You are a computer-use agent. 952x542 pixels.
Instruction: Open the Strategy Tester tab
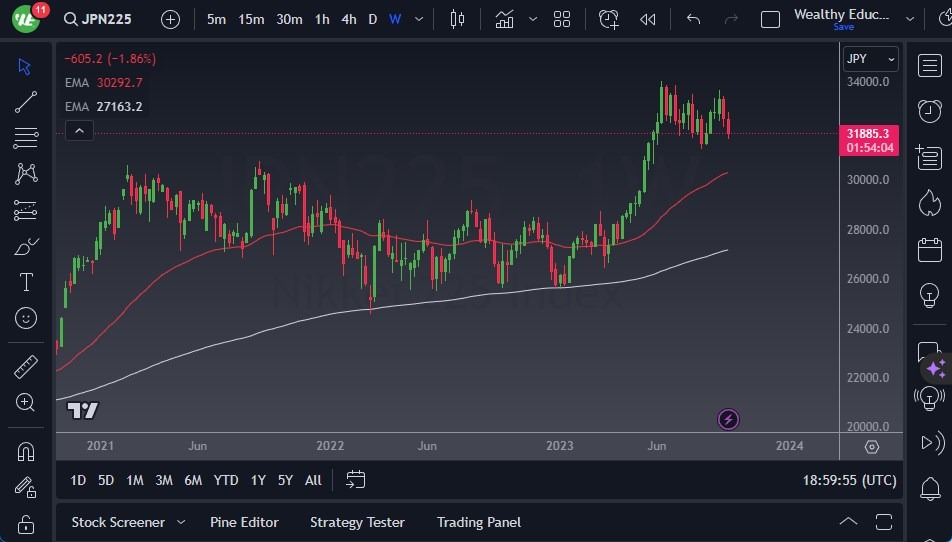(357, 522)
